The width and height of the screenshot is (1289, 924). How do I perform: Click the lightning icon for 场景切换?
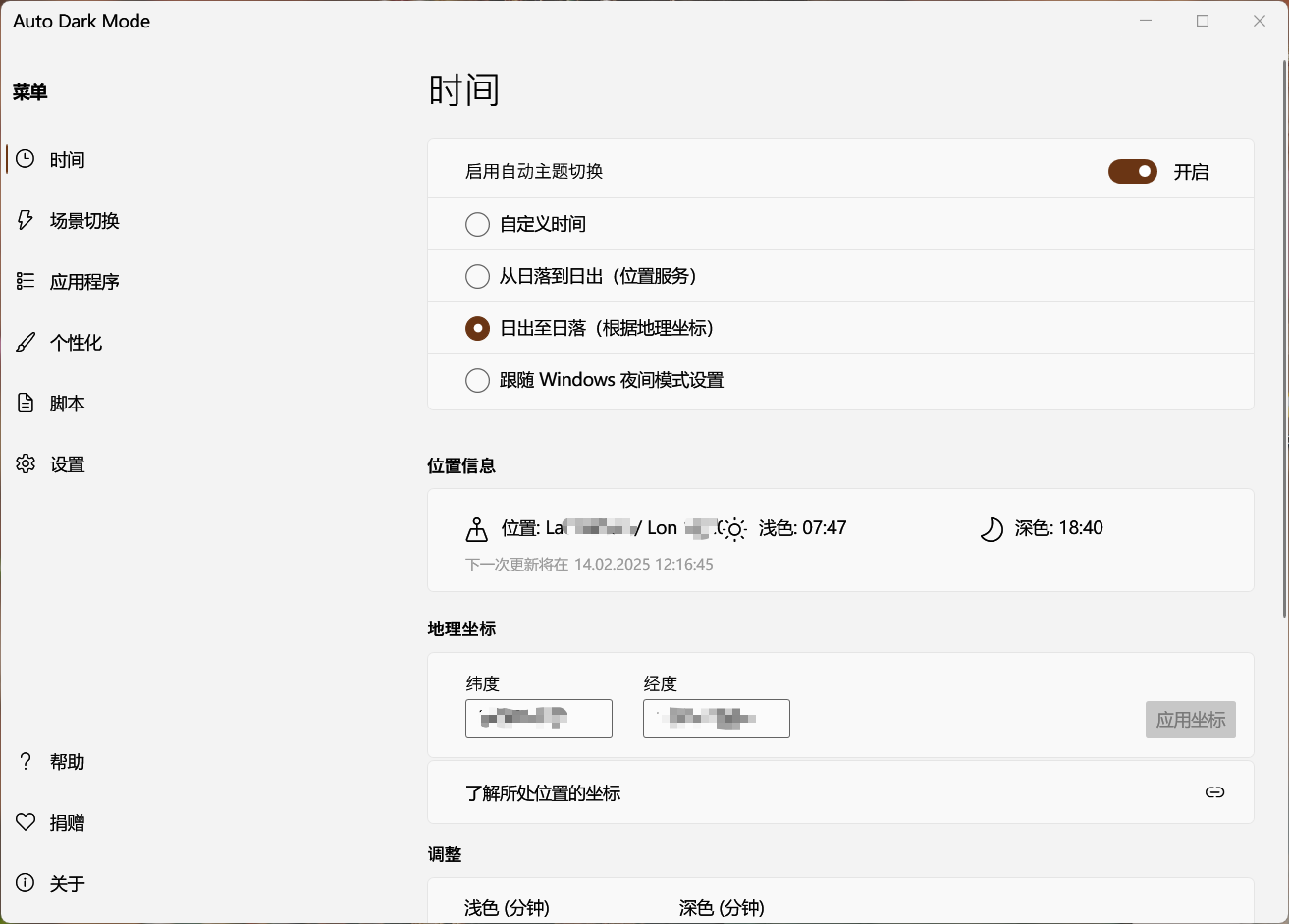[26, 220]
